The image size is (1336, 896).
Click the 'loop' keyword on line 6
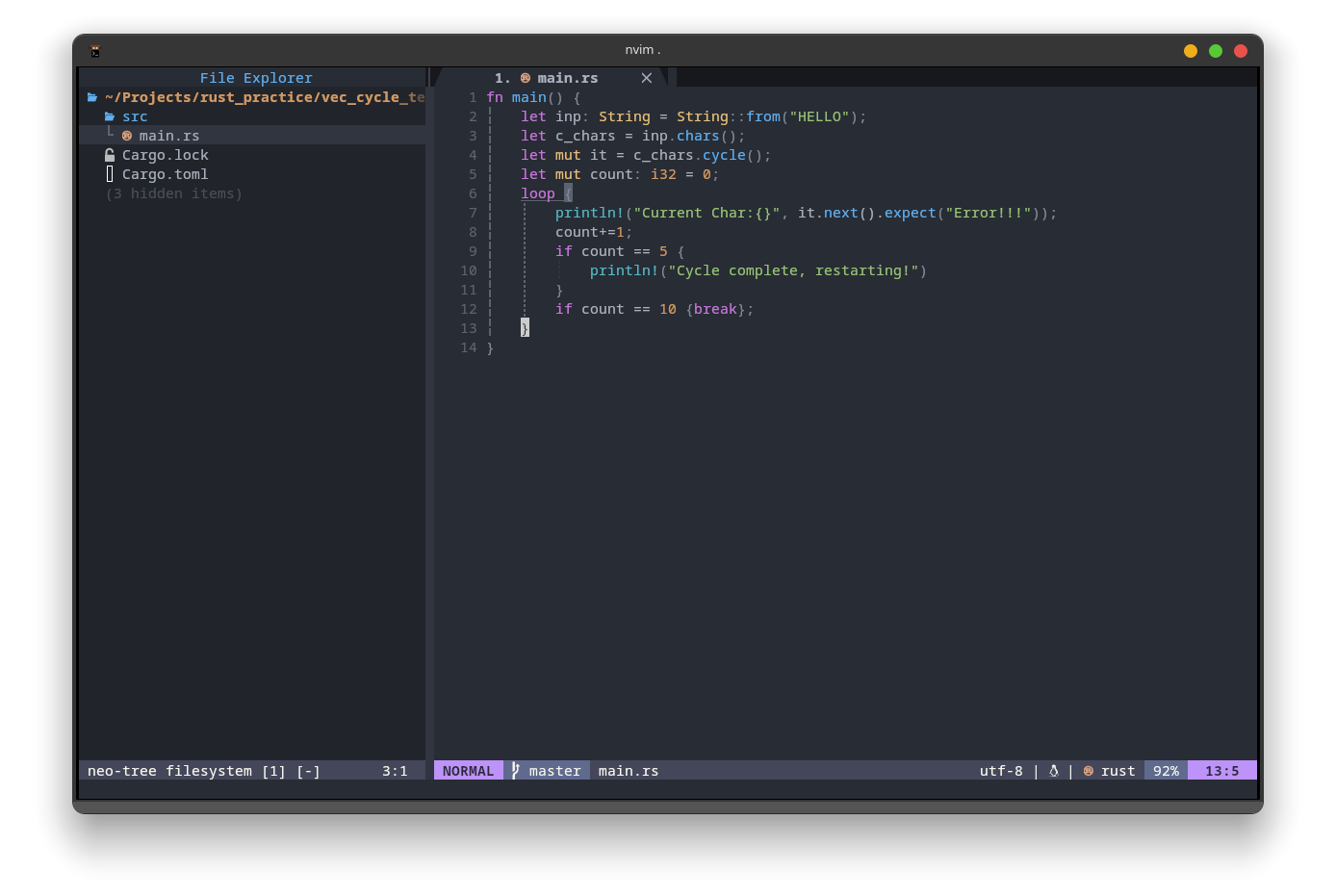pos(538,193)
